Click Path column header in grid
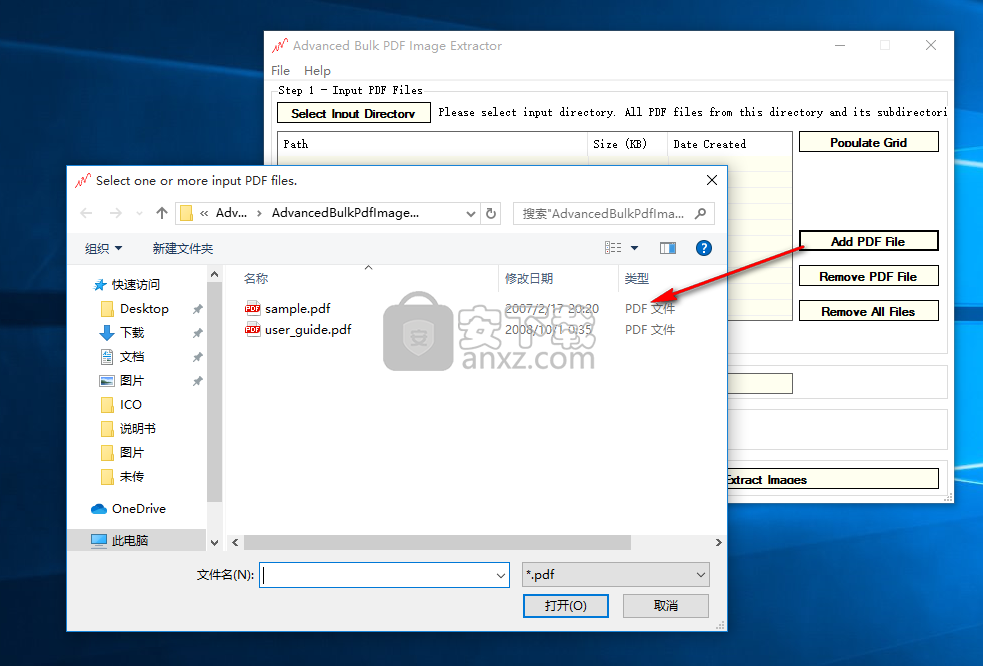983x666 pixels. pos(432,144)
